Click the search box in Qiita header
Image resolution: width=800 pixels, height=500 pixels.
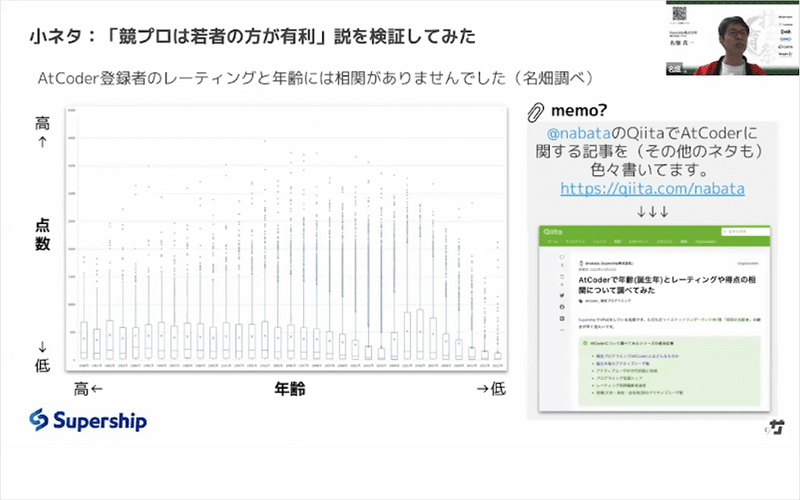pos(744,232)
